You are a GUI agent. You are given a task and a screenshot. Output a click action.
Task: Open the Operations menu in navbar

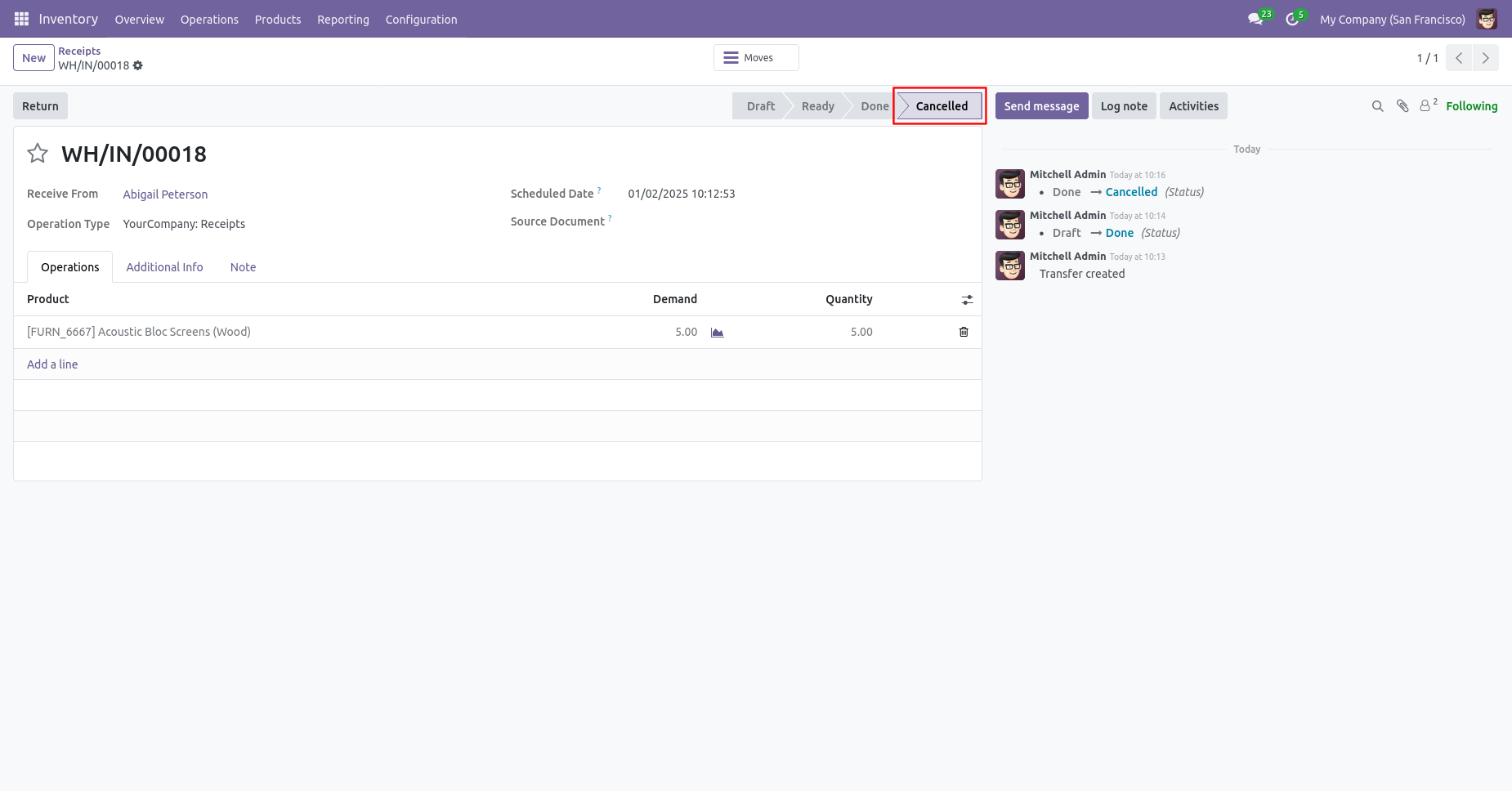pos(209,20)
